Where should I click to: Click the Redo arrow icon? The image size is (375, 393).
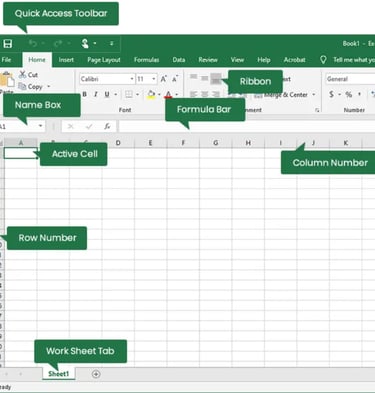(x=58, y=43)
